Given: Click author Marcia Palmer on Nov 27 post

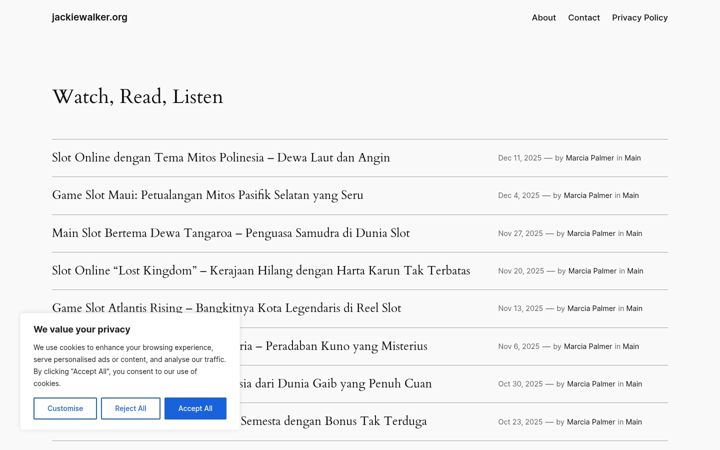Looking at the screenshot, I should [591, 233].
